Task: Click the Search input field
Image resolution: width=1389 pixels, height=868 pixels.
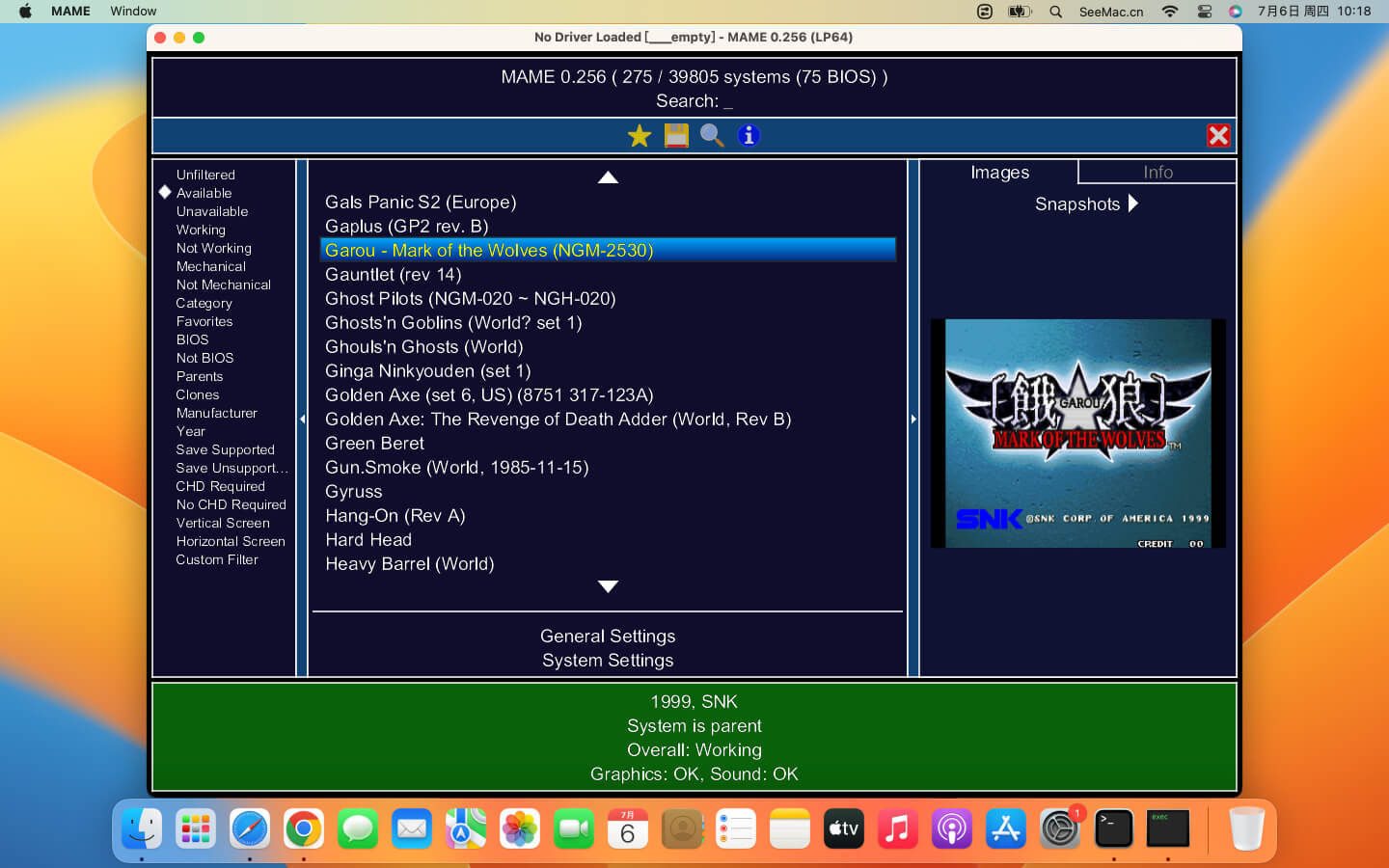Action: (x=694, y=100)
